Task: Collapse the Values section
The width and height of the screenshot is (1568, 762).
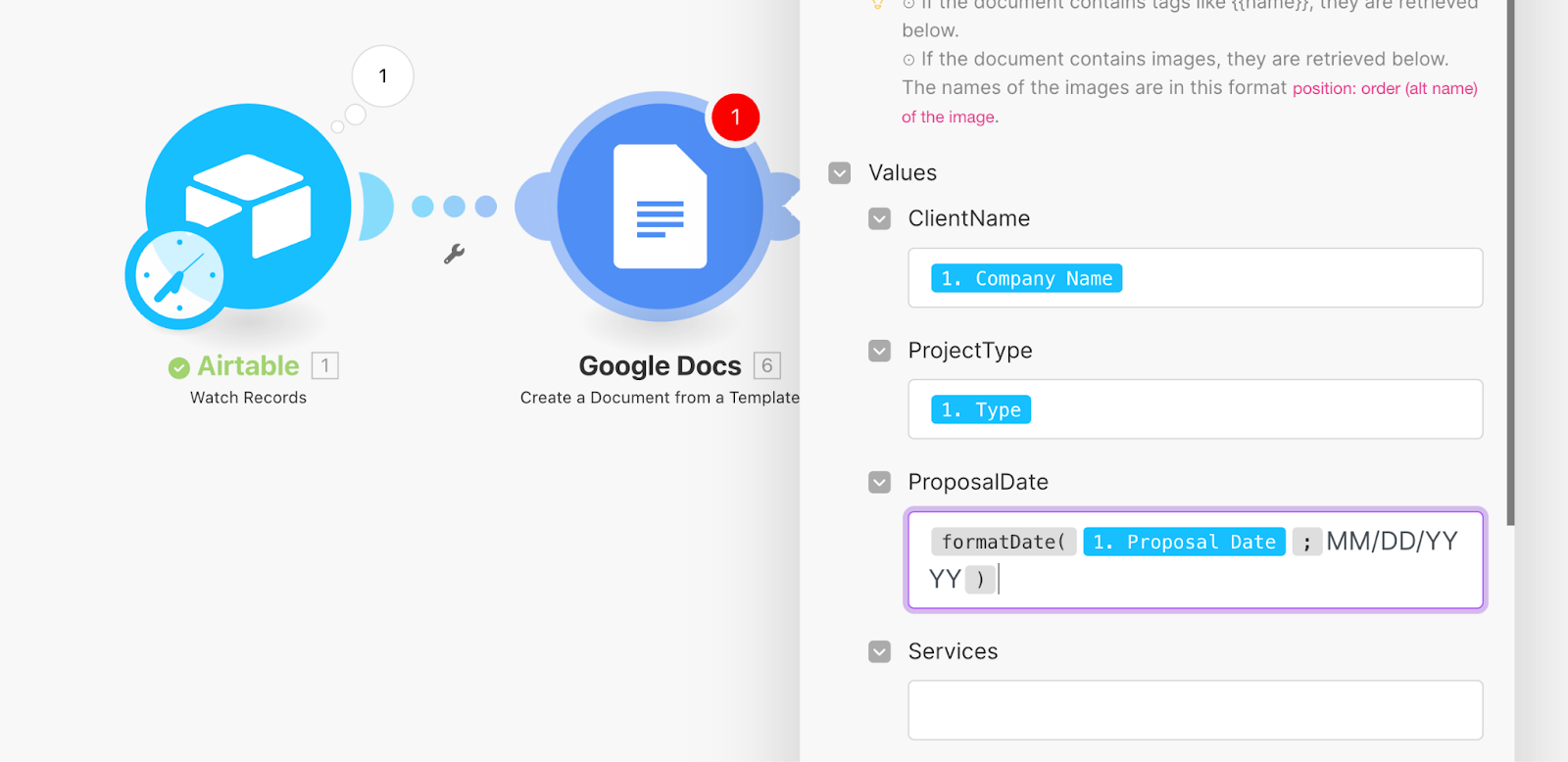Action: pyautogui.click(x=840, y=173)
